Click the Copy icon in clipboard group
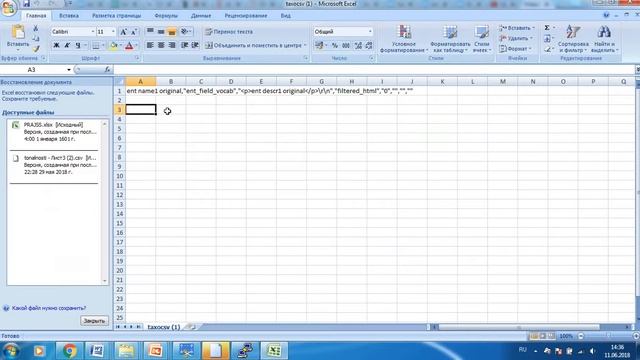 pos(36,38)
